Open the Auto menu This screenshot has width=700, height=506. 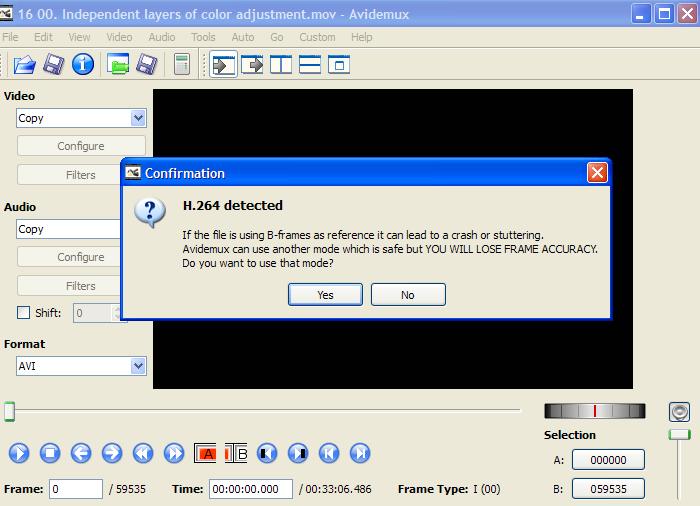coord(243,37)
